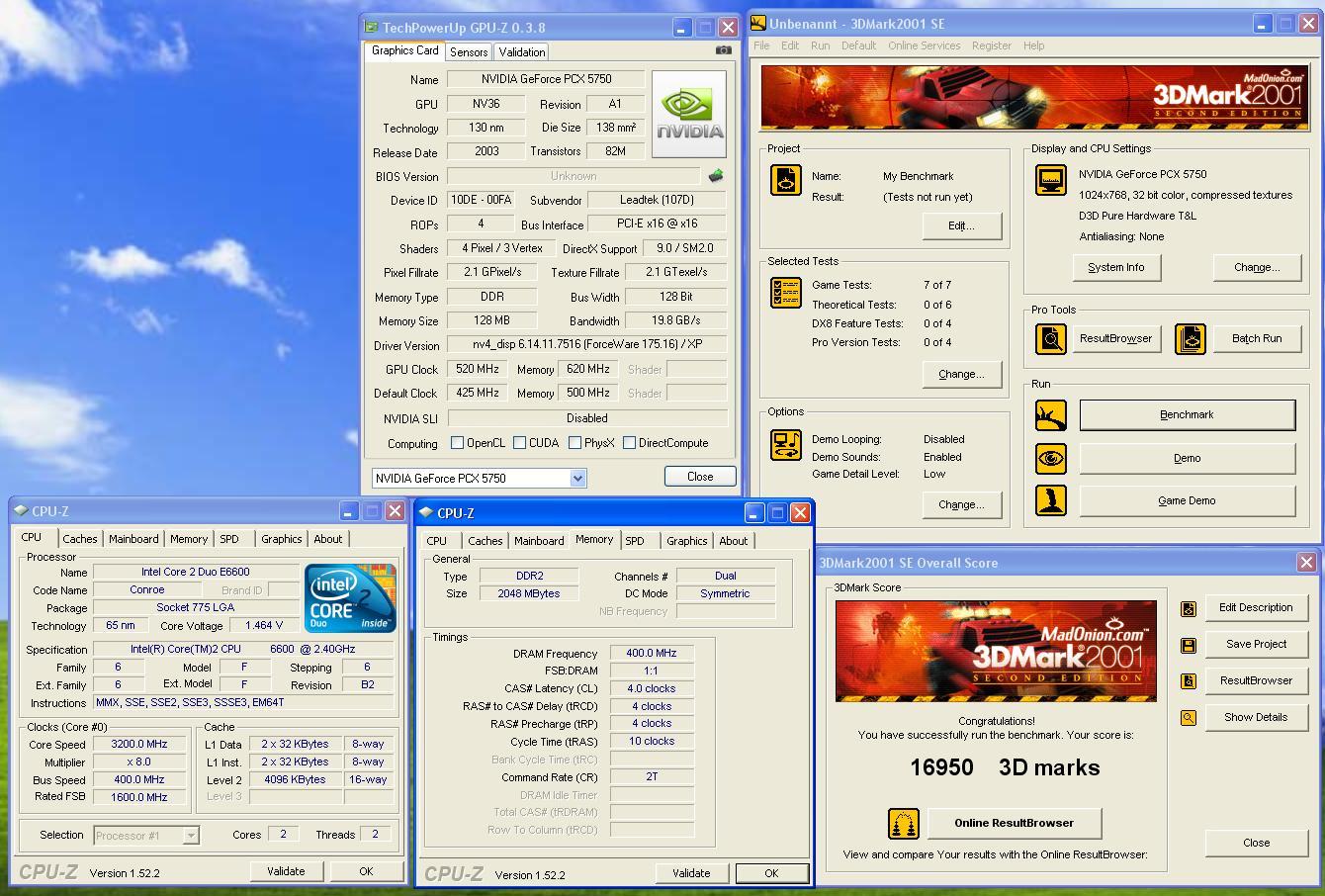Click Validate in left CPU-Z window
The image size is (1325, 896).
click(x=286, y=871)
